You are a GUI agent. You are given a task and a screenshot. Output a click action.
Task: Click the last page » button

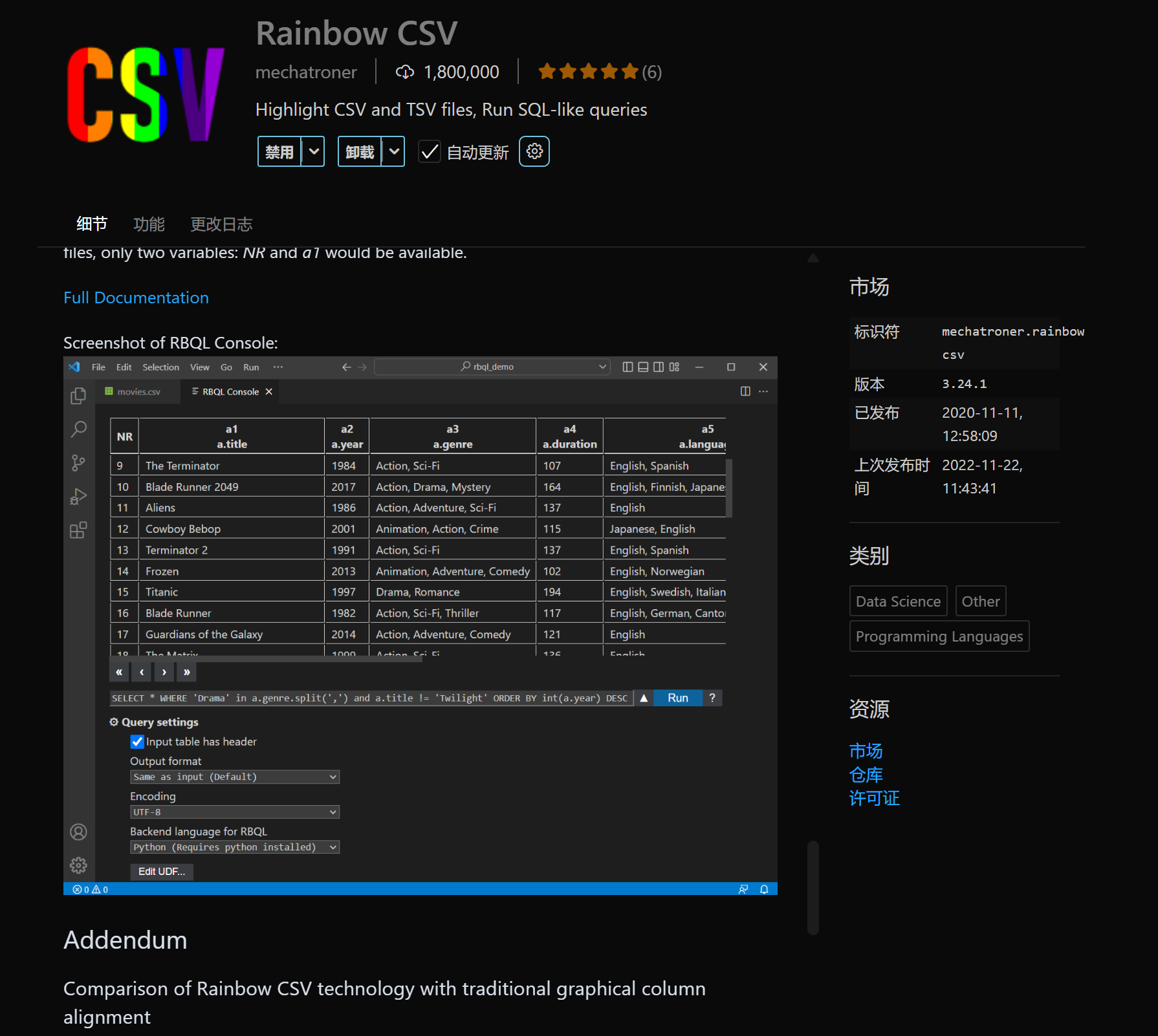(186, 672)
